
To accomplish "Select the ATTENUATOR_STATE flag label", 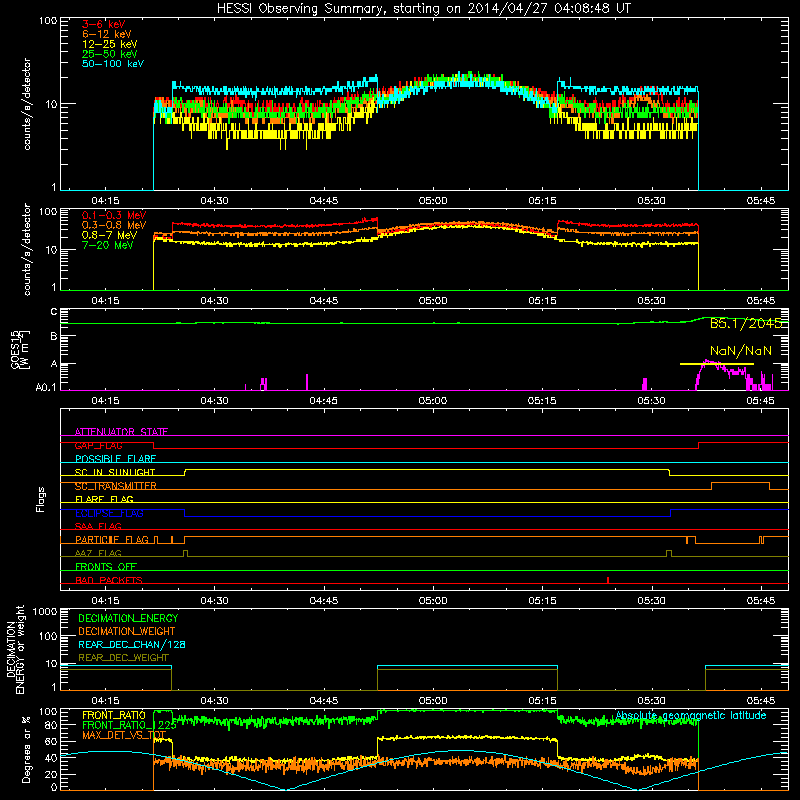I will click(121, 432).
